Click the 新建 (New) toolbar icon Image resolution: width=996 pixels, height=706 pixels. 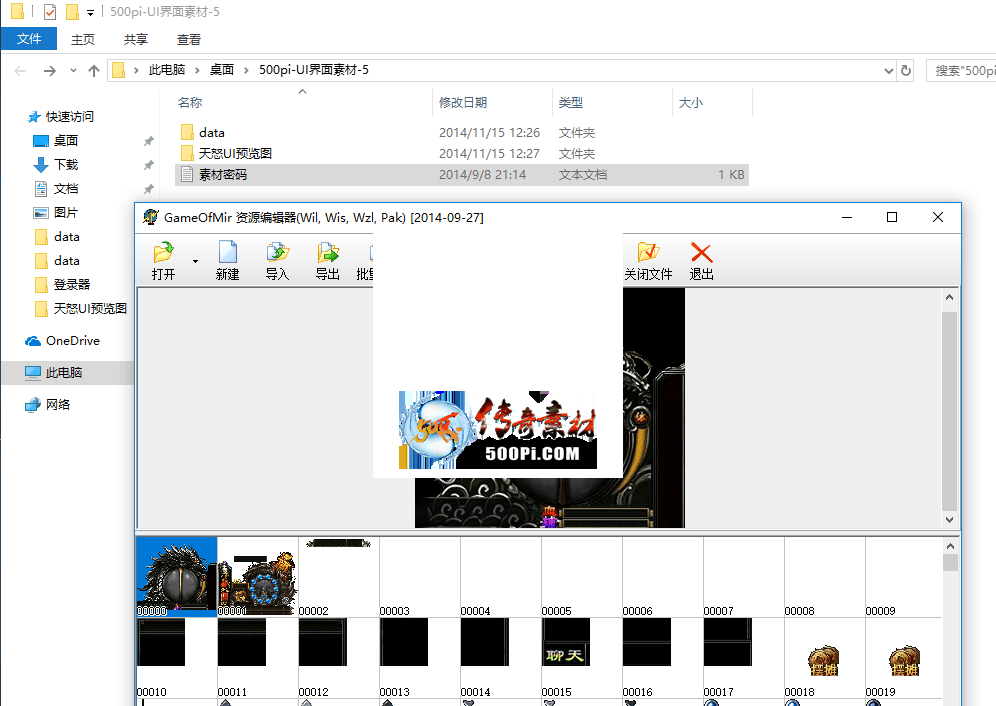(227, 261)
